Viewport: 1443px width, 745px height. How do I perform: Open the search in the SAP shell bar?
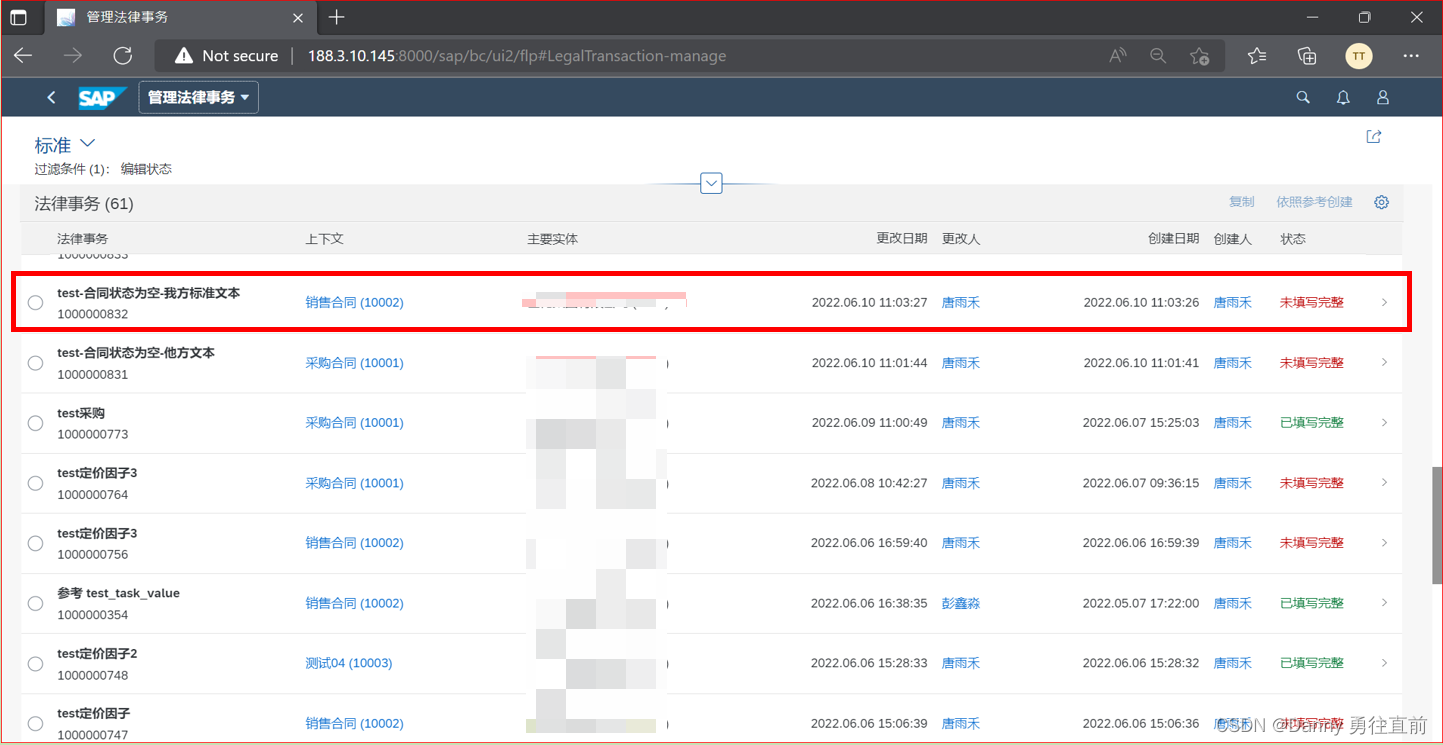(x=1302, y=97)
